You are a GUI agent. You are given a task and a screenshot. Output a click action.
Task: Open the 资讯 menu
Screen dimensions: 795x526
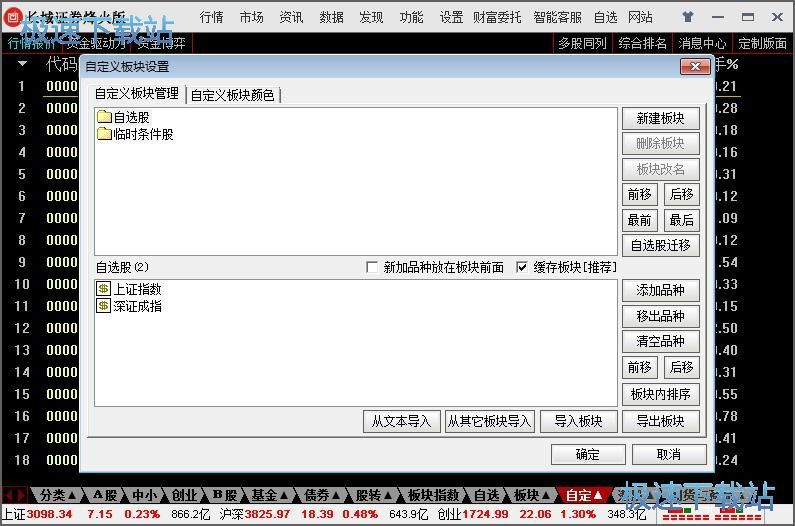pos(291,17)
